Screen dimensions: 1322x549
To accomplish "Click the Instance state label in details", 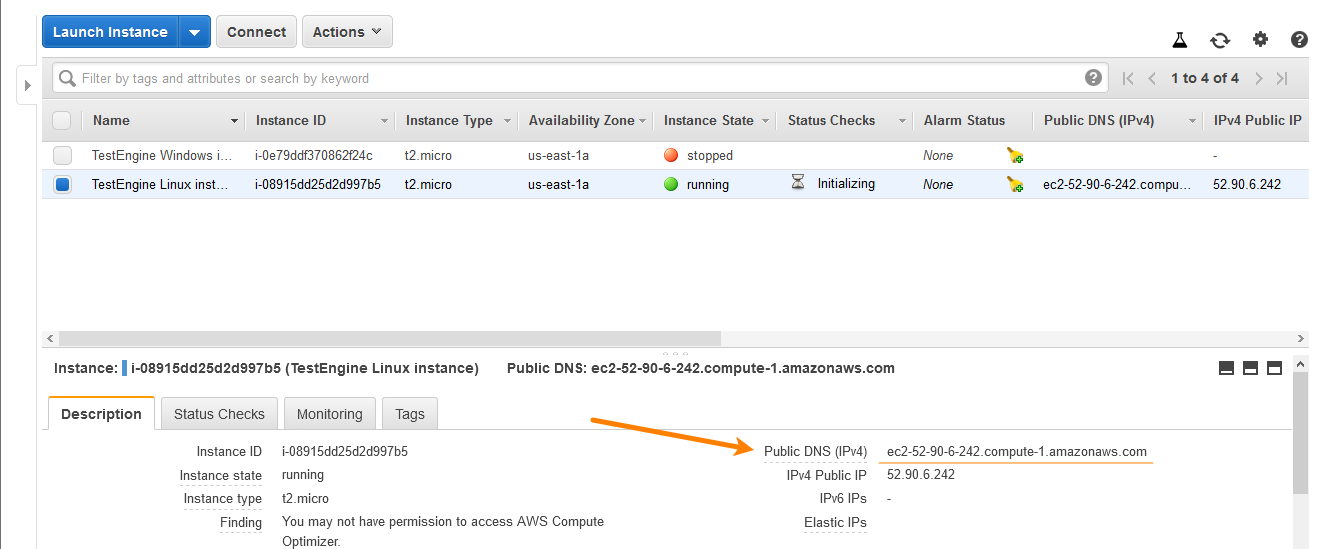I will pyautogui.click(x=221, y=475).
